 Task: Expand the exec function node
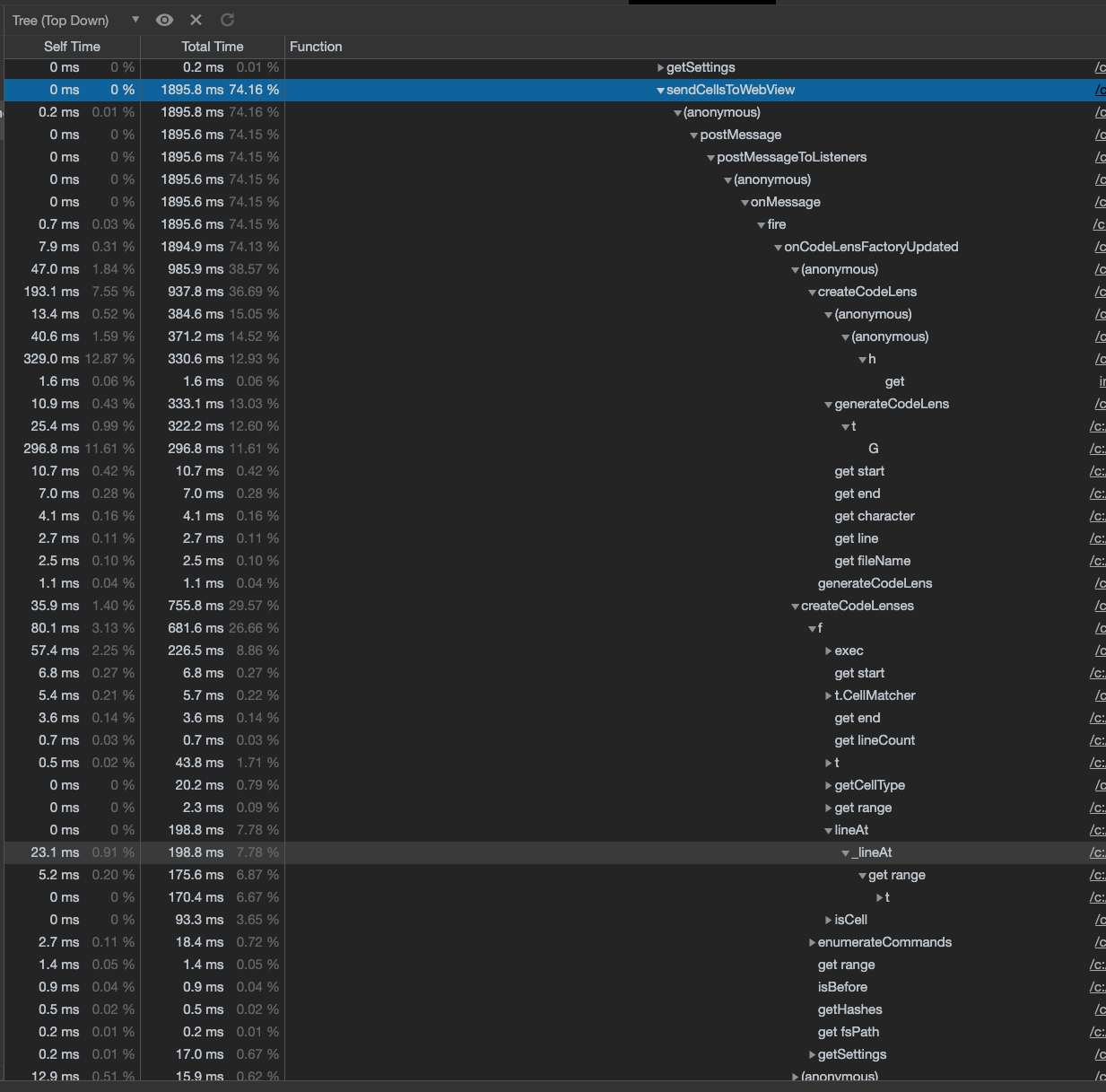click(x=828, y=651)
